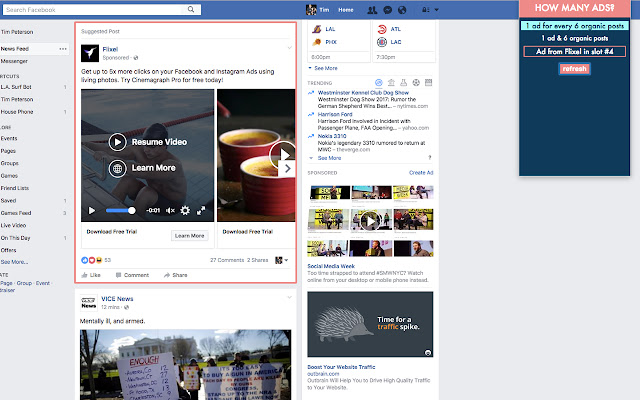Expand video to fullscreen
This screenshot has width=640, height=400.
coord(201,210)
